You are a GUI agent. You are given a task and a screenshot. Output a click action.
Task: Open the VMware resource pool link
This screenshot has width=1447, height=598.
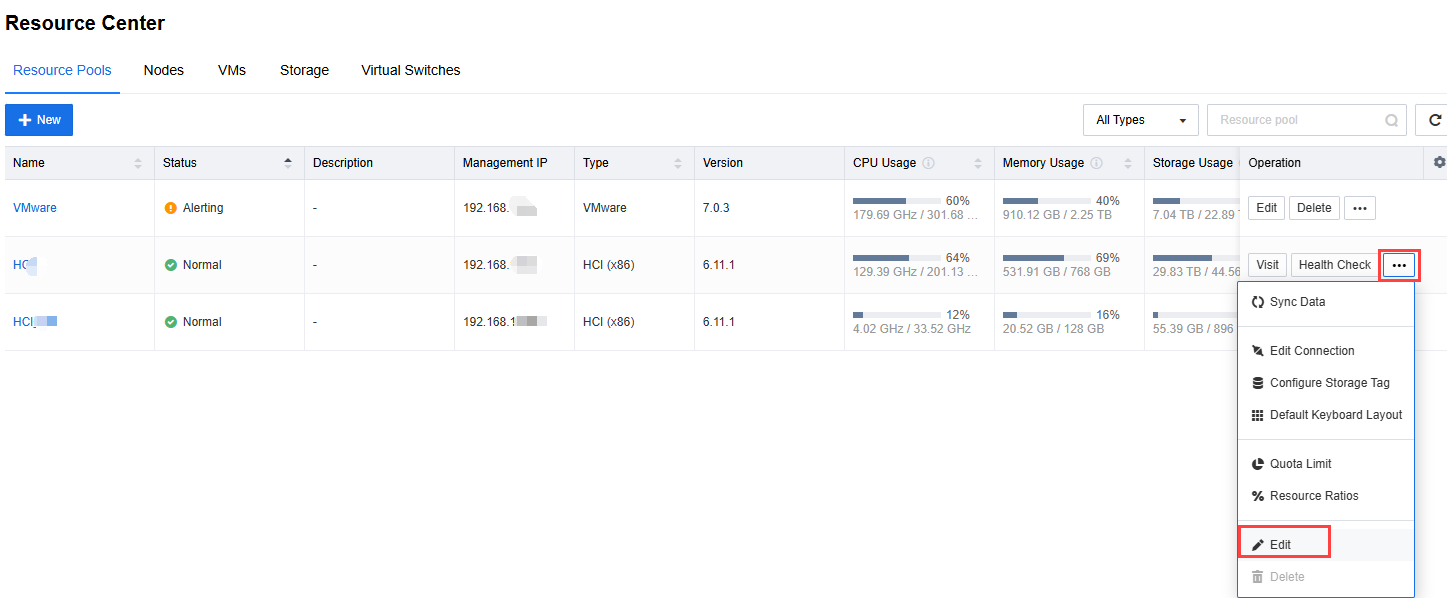pos(35,208)
